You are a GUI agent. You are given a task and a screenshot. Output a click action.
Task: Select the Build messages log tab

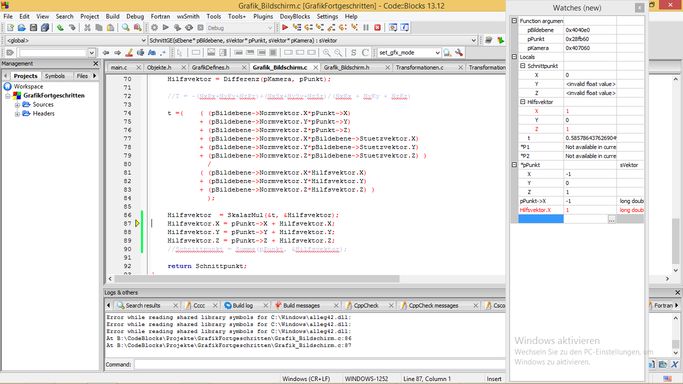(301, 306)
